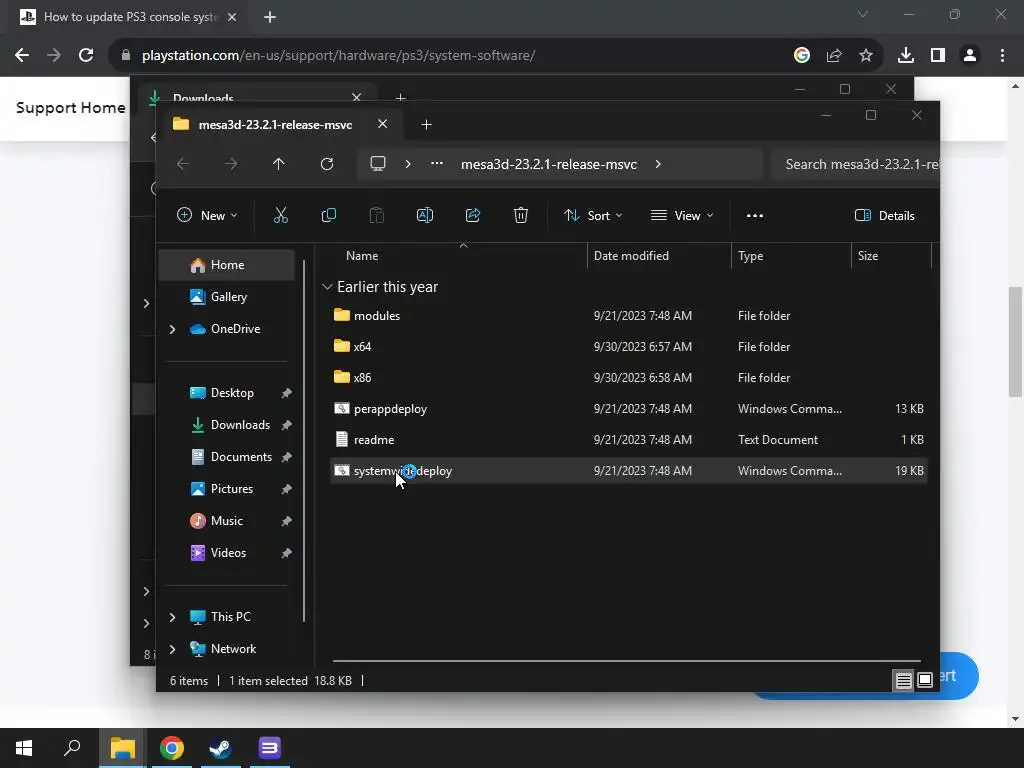Open the See more three-dots toolbar menu
This screenshot has width=1024, height=768.
(x=755, y=216)
